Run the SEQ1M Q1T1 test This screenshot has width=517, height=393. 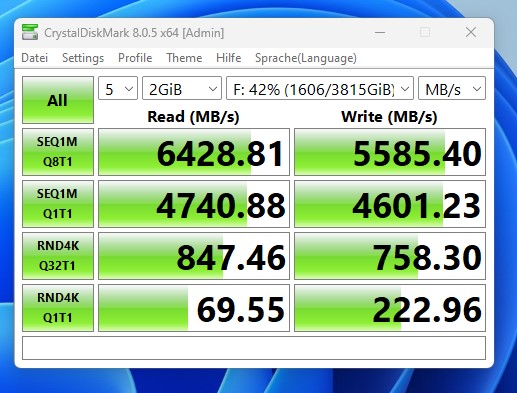click(x=58, y=204)
